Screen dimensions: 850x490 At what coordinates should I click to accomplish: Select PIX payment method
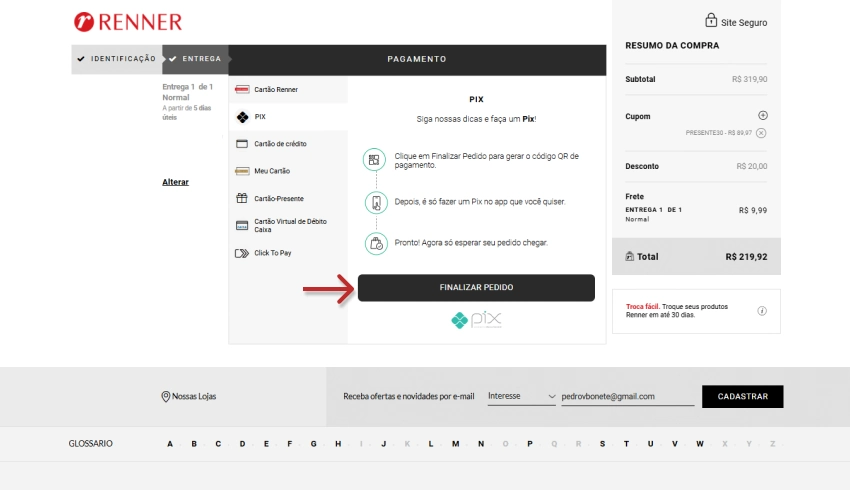pos(288,117)
